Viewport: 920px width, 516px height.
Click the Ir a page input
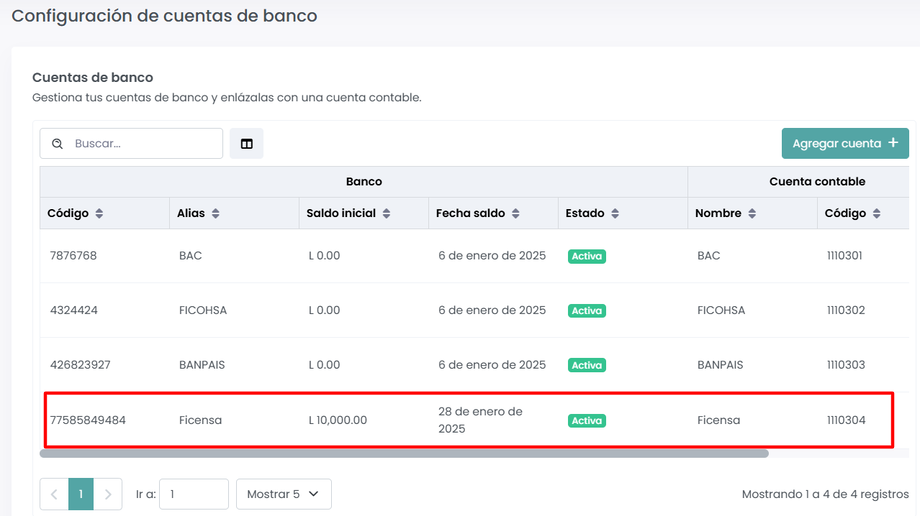[194, 494]
